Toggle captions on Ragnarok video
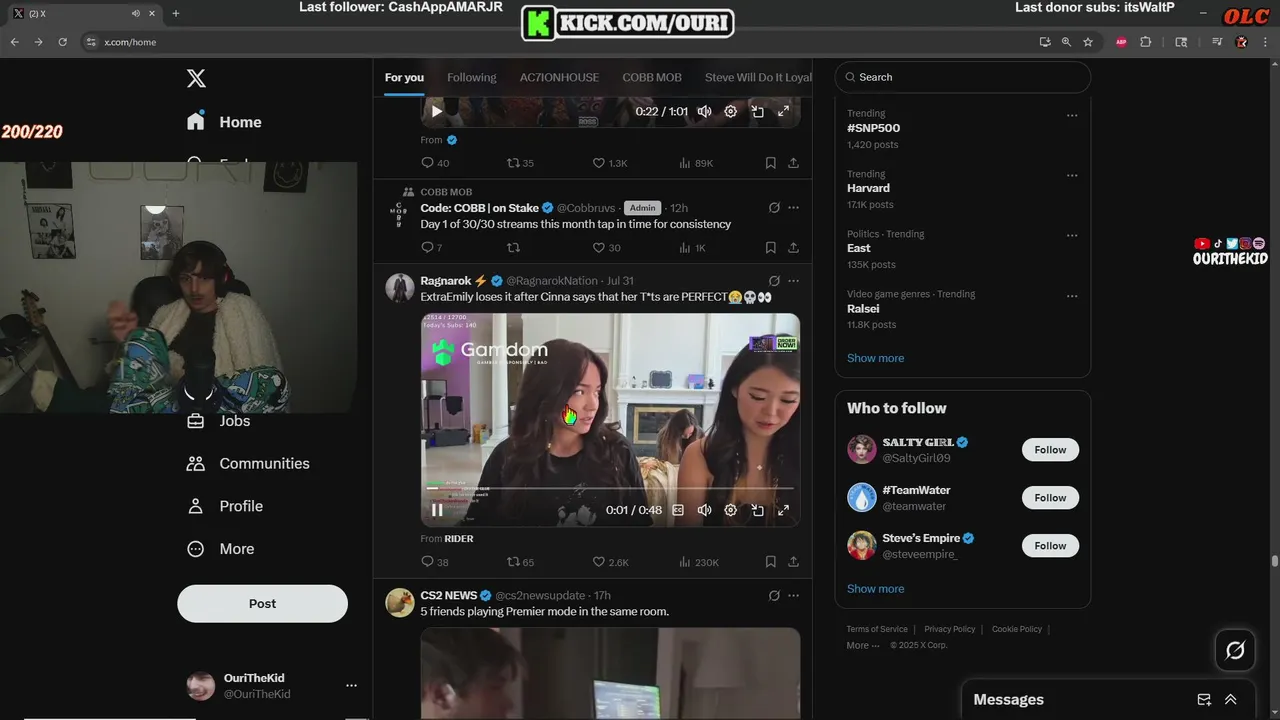 [x=678, y=510]
